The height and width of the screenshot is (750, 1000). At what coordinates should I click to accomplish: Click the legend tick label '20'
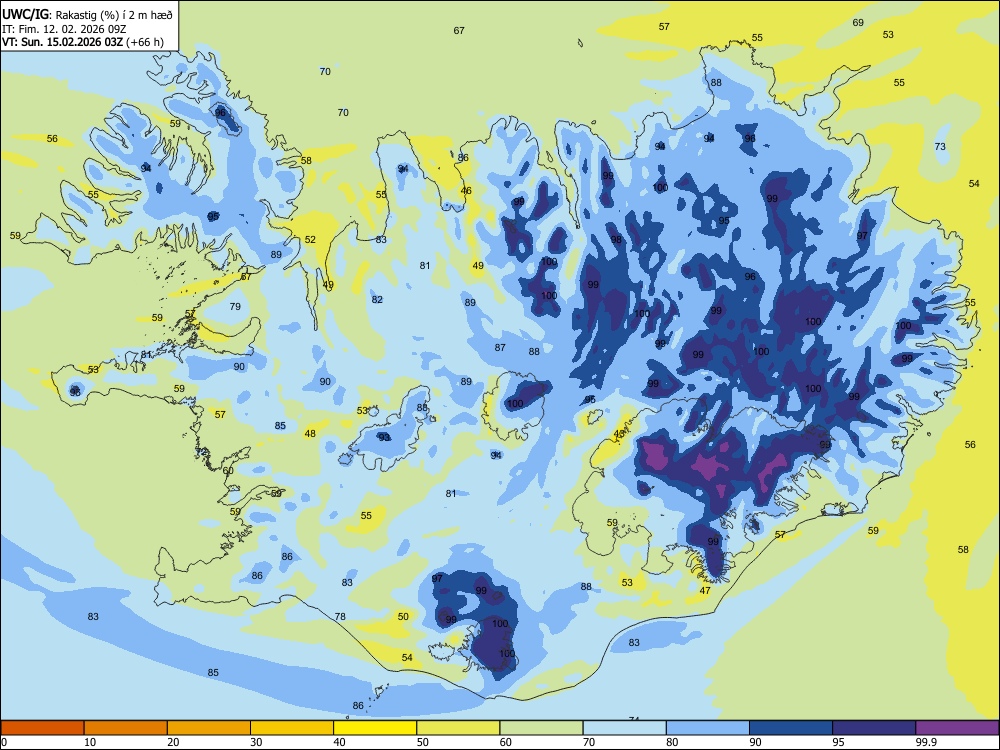click(173, 742)
